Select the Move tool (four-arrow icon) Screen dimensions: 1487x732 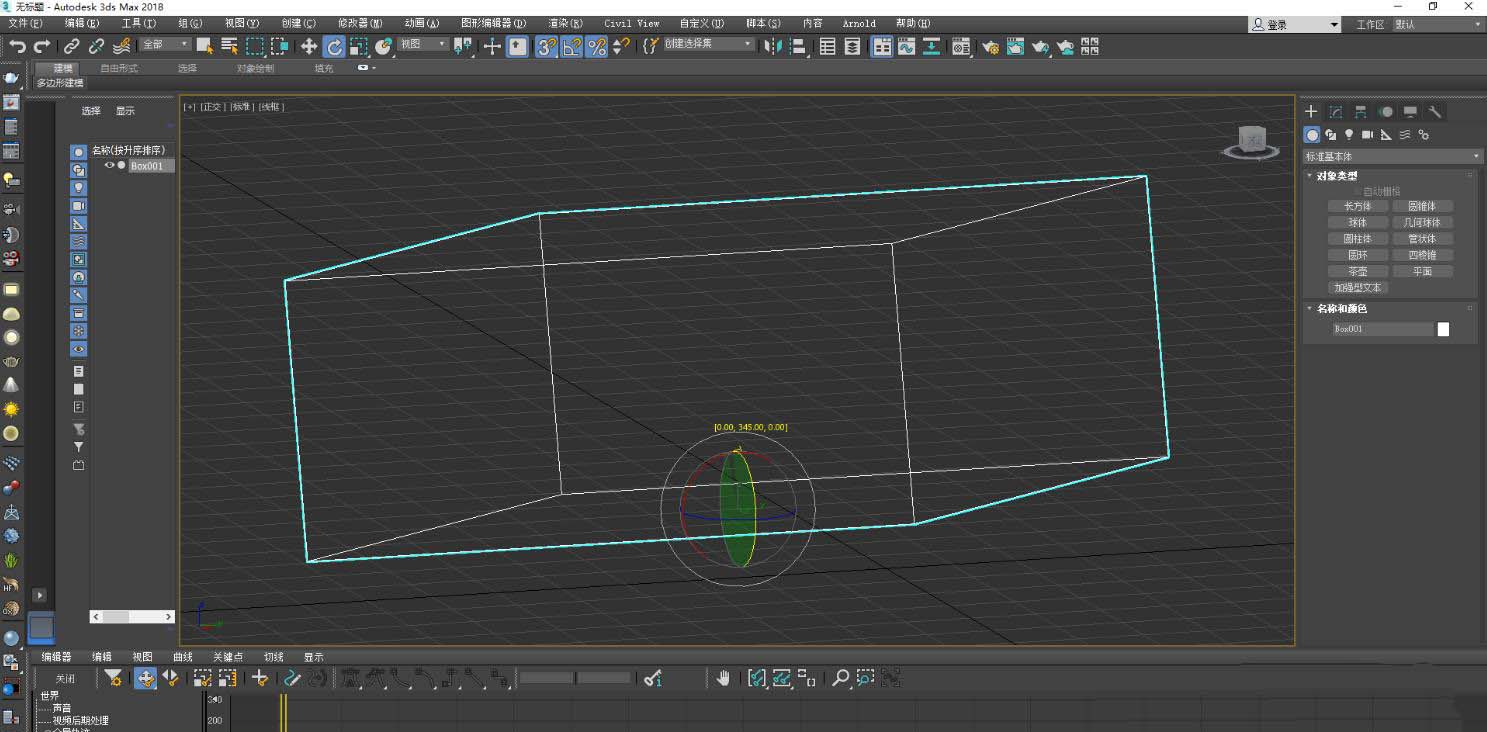click(309, 46)
